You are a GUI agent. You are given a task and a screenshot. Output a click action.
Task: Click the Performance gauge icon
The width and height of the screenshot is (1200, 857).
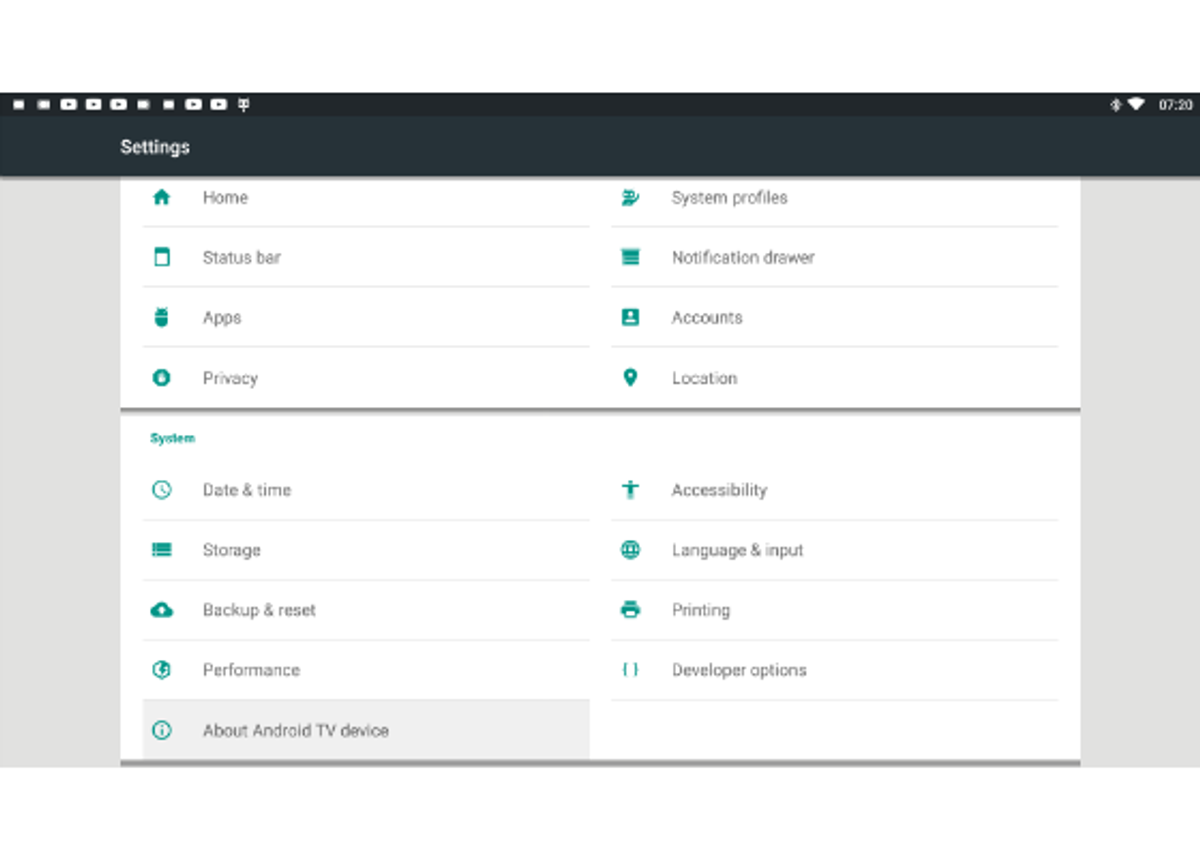161,670
